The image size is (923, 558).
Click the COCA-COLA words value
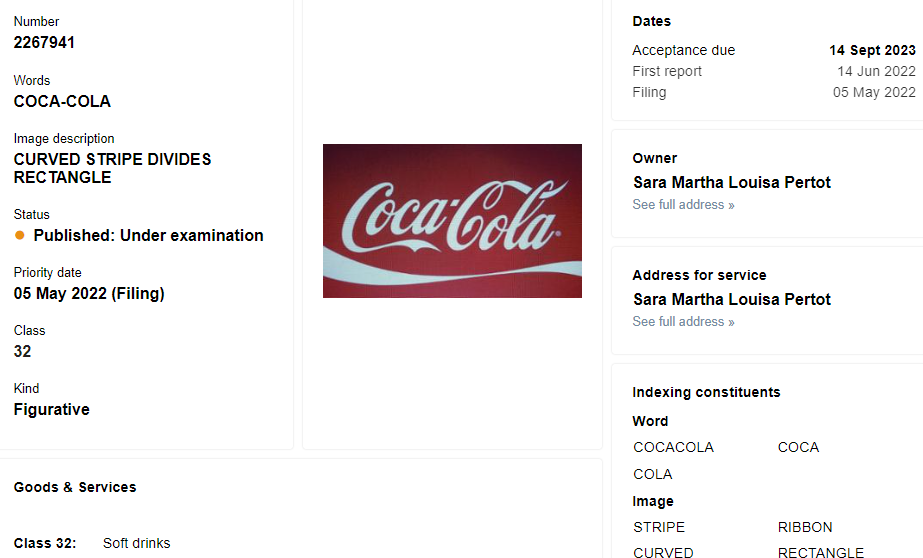62,101
